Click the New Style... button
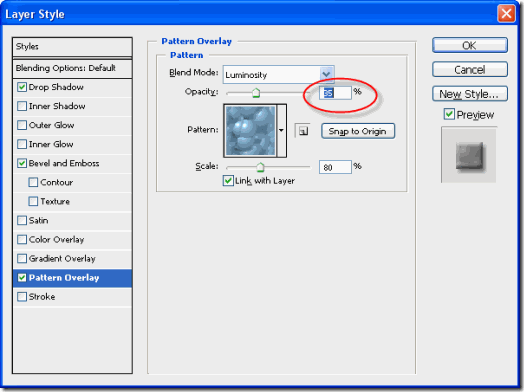The image size is (524, 392). tap(470, 94)
